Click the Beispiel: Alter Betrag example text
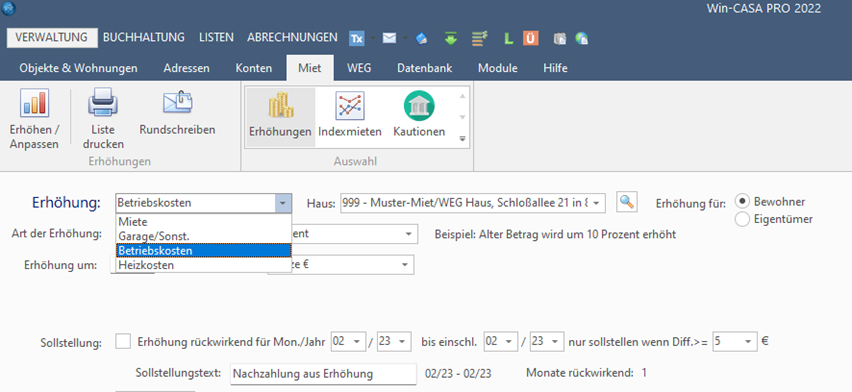Screen dimensions: 852x392 click(x=555, y=234)
